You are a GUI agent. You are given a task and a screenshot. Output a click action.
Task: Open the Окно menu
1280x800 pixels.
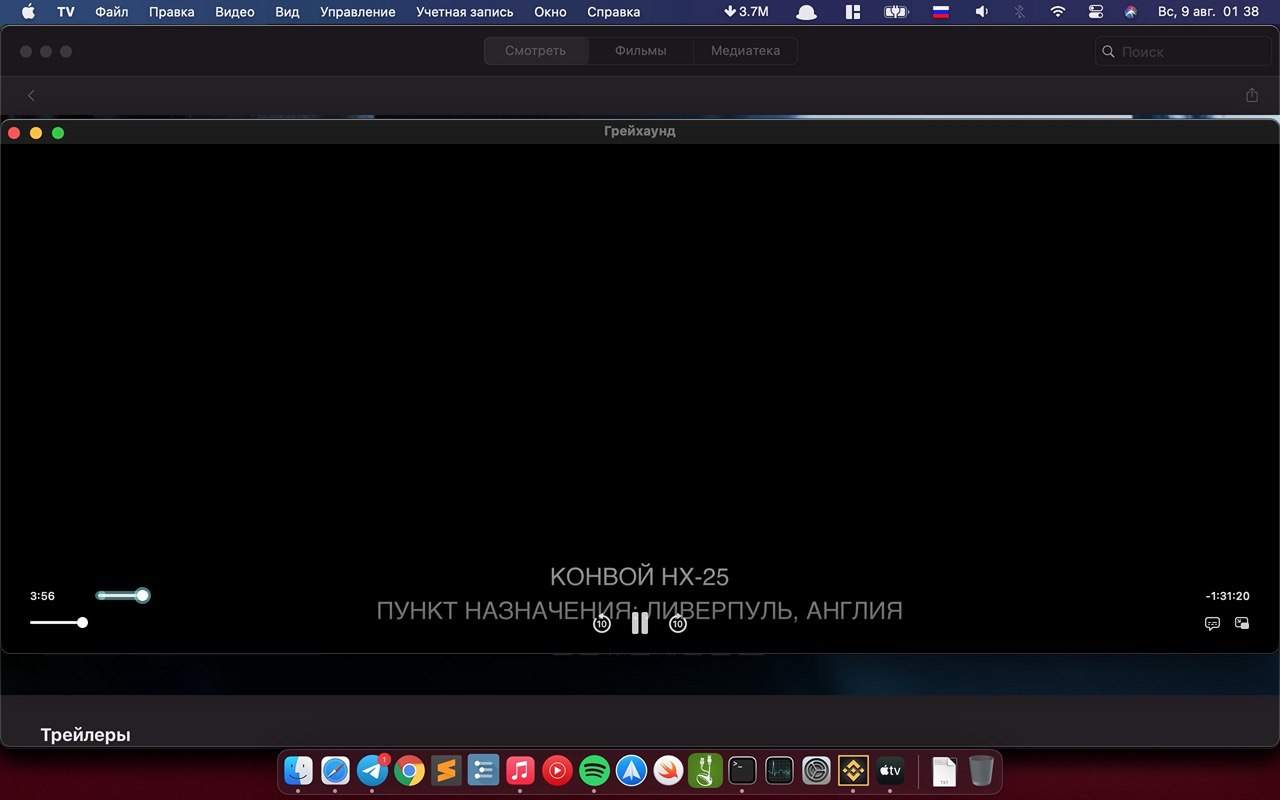click(x=550, y=12)
